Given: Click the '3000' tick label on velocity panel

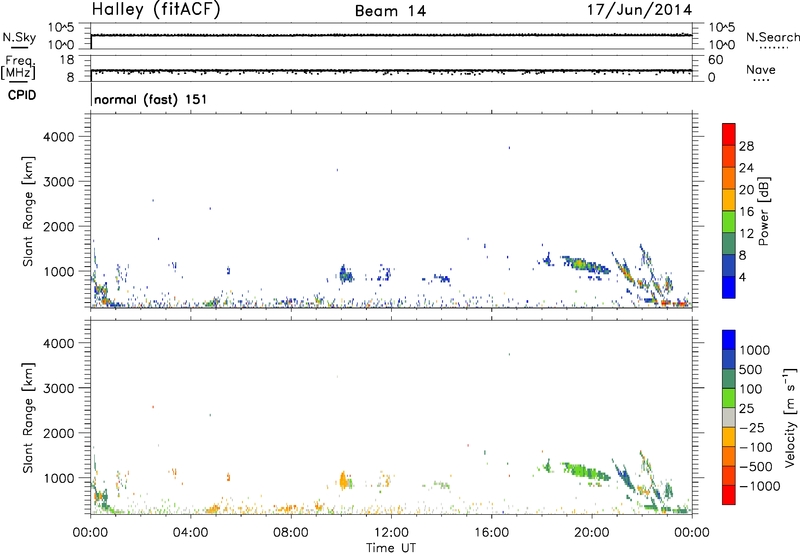Looking at the screenshot, I should click(x=59, y=388).
